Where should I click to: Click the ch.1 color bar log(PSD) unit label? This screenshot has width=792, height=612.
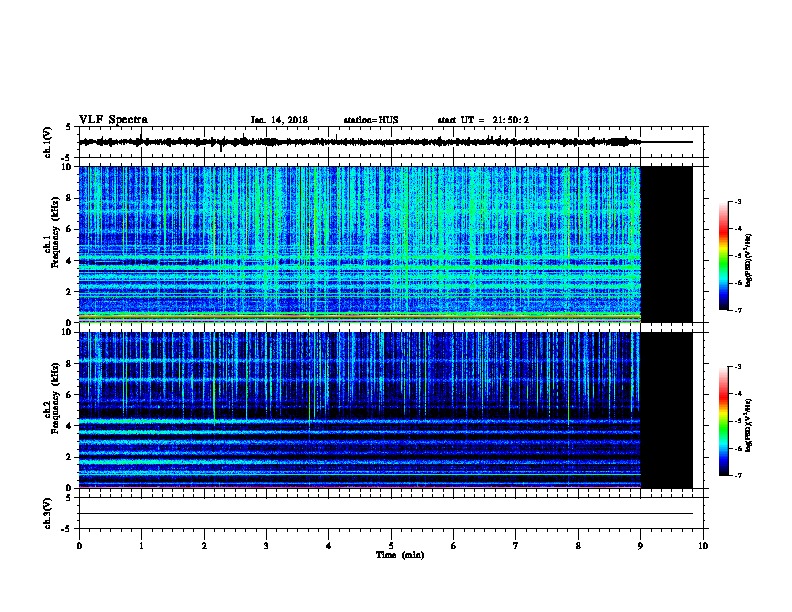[748, 260]
